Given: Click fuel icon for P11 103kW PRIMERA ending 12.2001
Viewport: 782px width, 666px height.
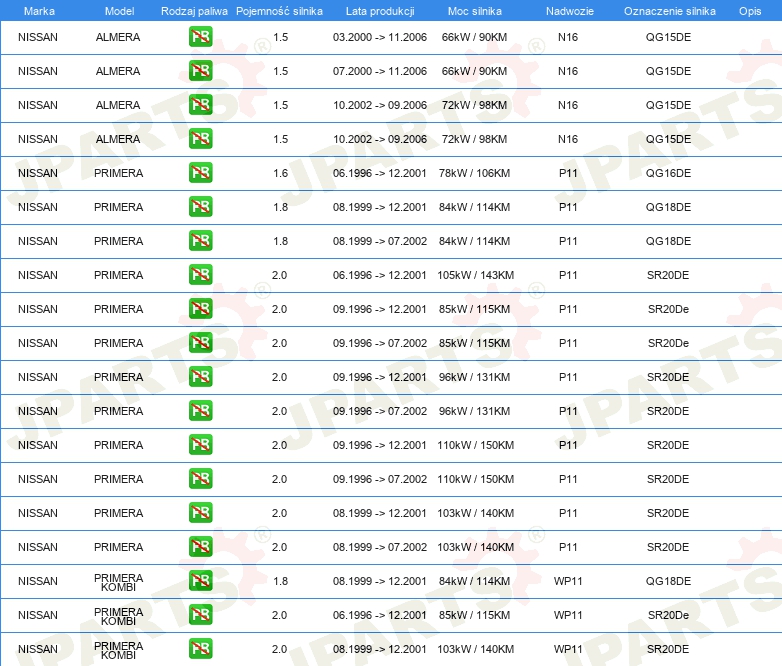Looking at the screenshot, I should [x=200, y=512].
